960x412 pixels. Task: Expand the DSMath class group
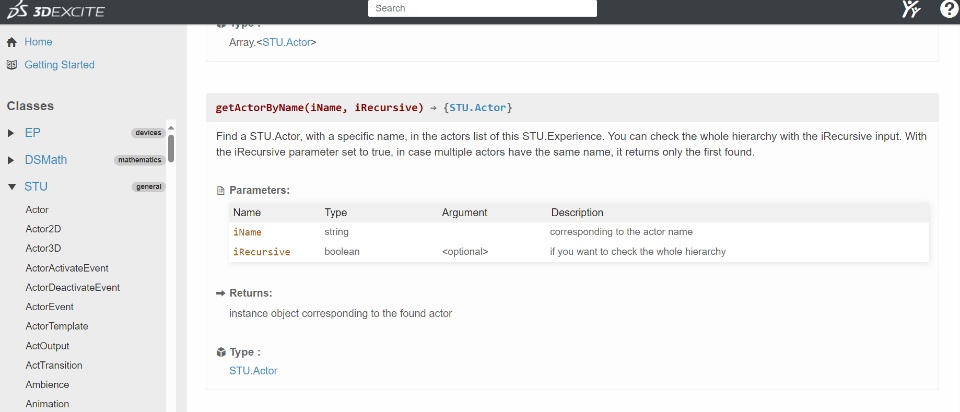[11, 160]
